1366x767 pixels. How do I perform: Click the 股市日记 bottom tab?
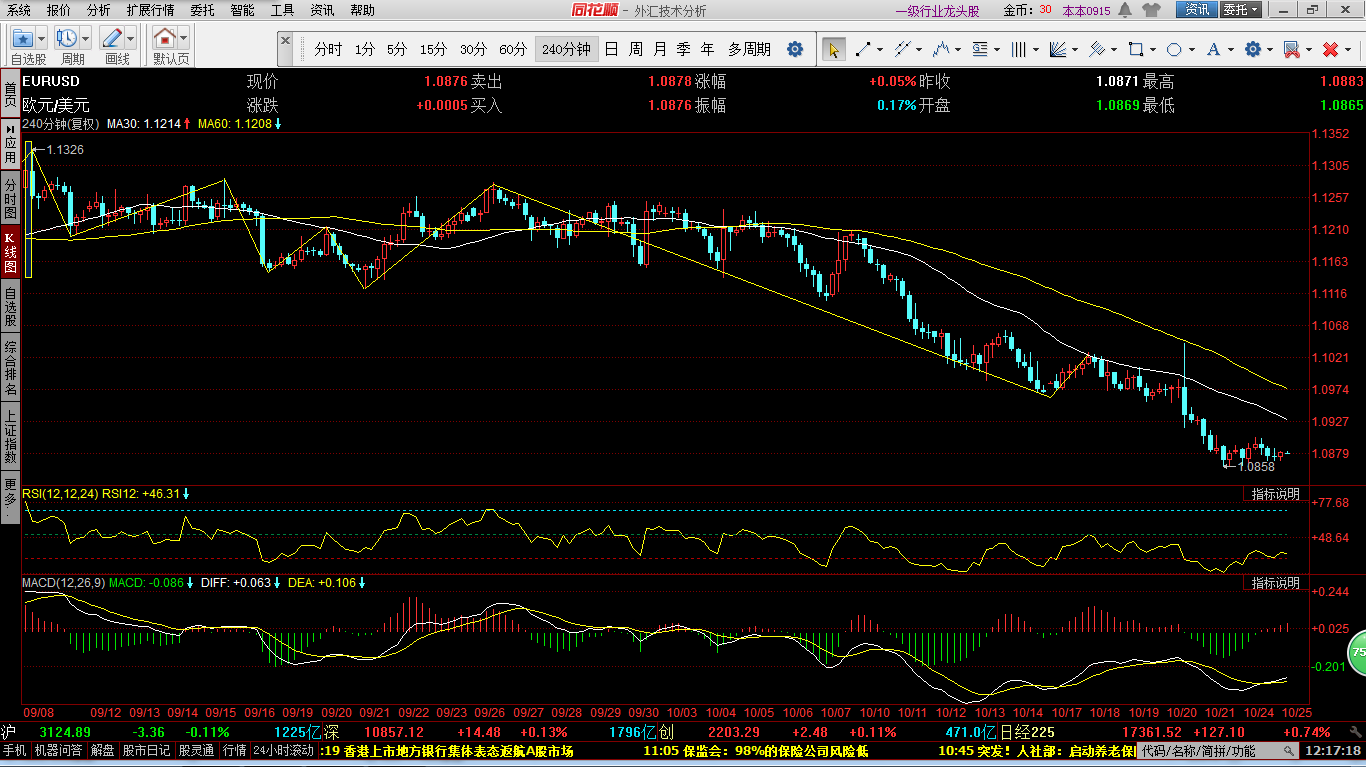(x=147, y=751)
